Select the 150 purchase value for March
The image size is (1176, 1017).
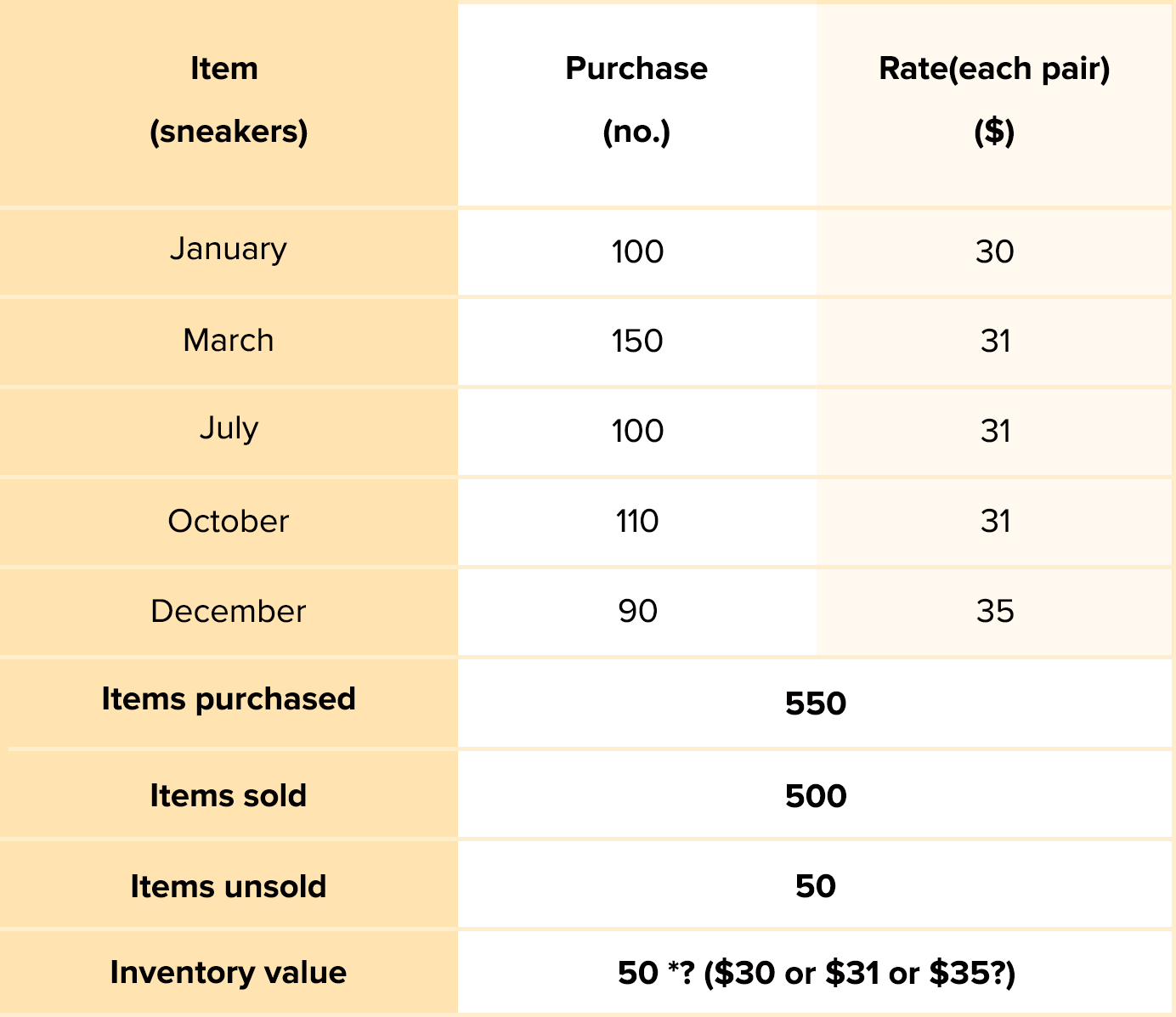click(x=637, y=342)
